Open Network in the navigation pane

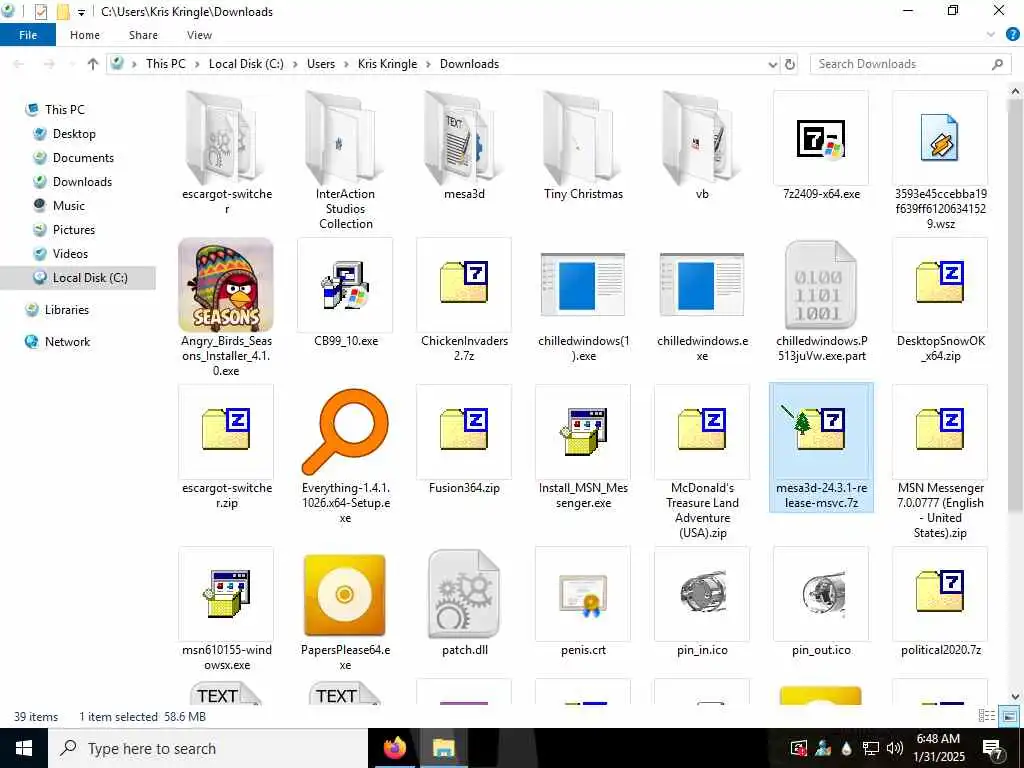click(67, 342)
